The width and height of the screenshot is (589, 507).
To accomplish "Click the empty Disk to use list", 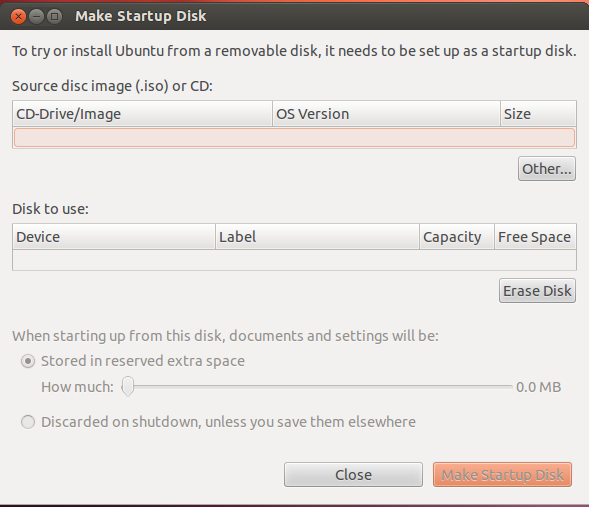I will [294, 260].
